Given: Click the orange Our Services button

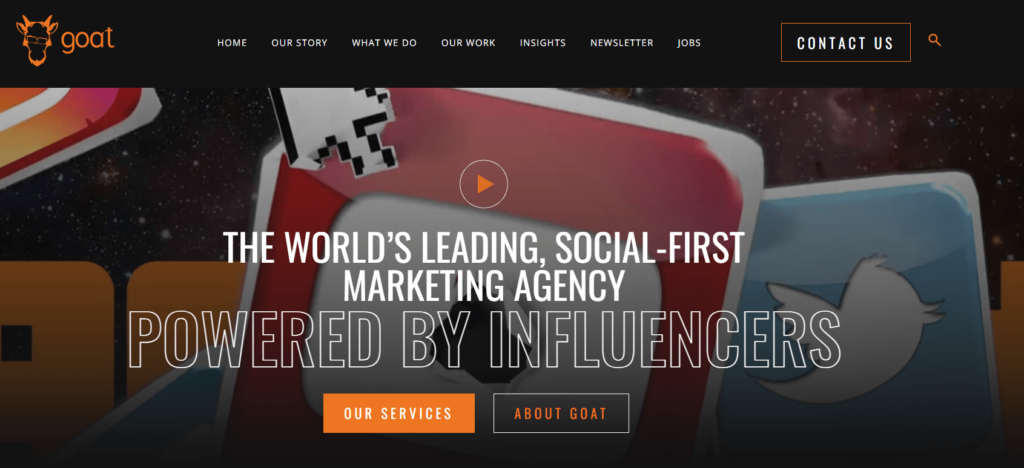Looking at the screenshot, I should pos(398,413).
